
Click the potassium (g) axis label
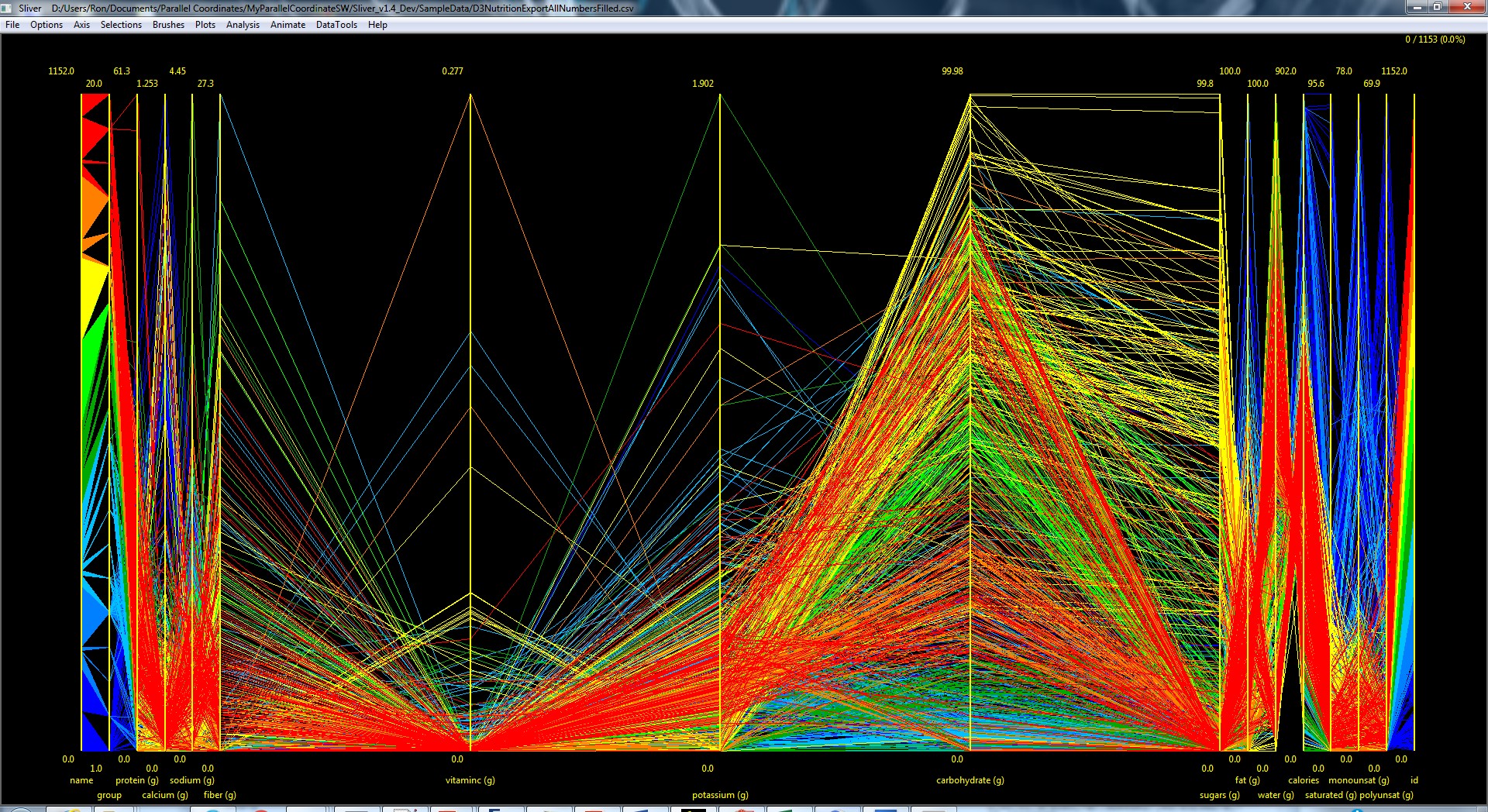720,795
